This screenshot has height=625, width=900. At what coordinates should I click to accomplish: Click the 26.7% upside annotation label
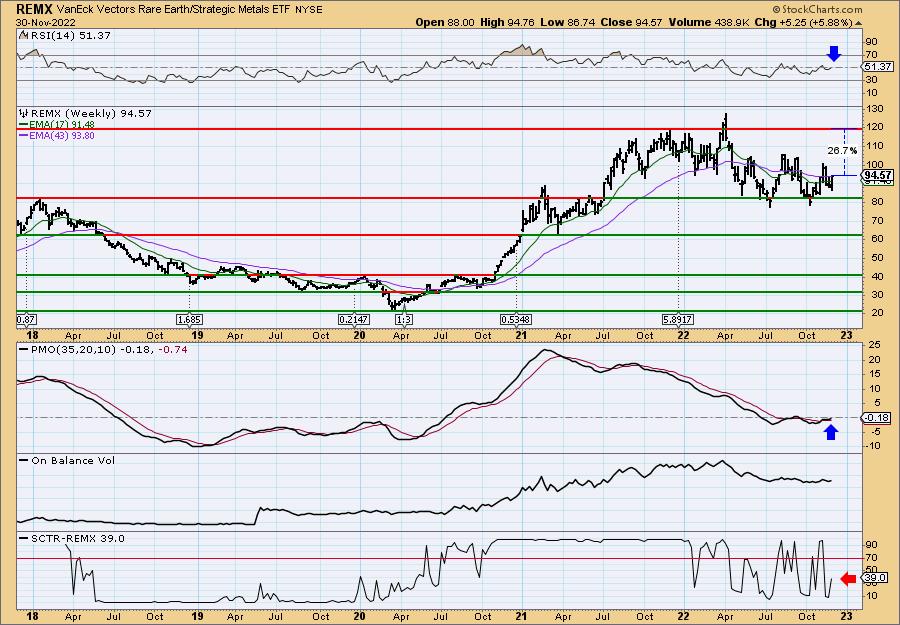[842, 150]
